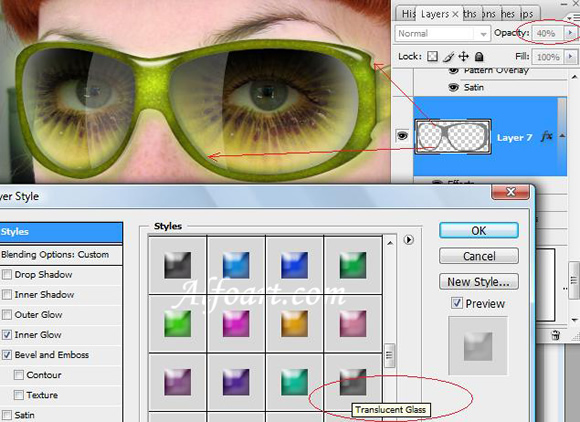This screenshot has width=580, height=422.
Task: Enable the Satin checkbox in Layer Style
Action: pyautogui.click(x=7, y=415)
